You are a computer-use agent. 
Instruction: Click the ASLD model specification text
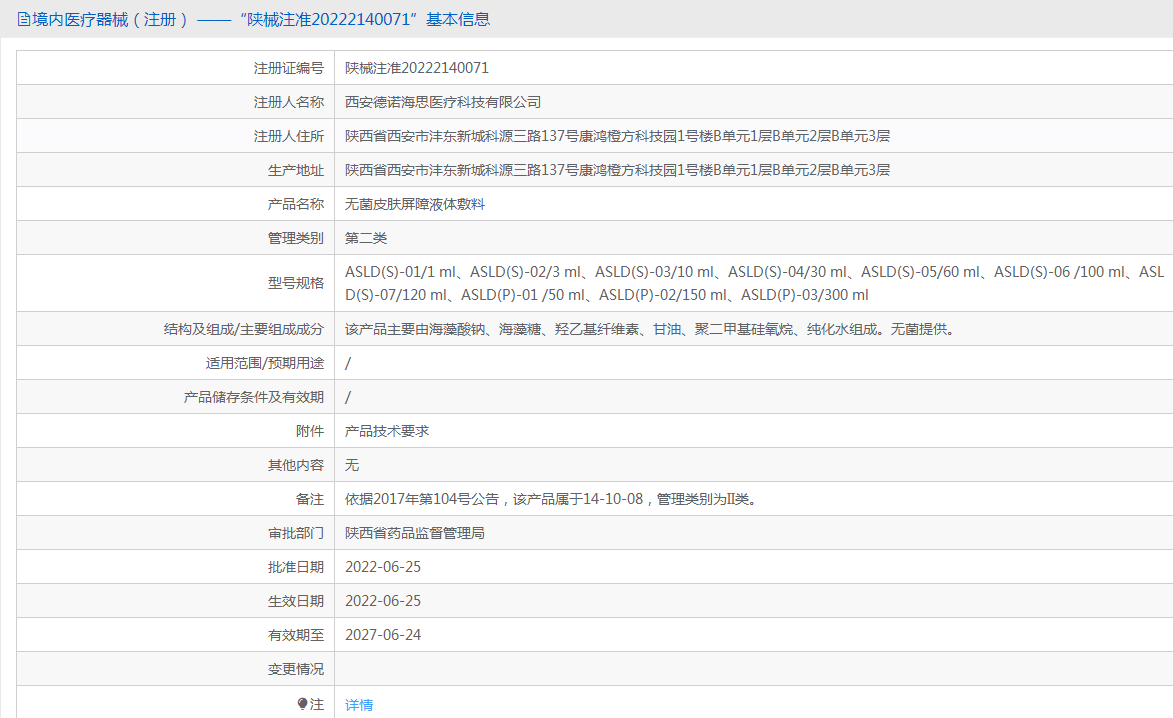point(754,283)
